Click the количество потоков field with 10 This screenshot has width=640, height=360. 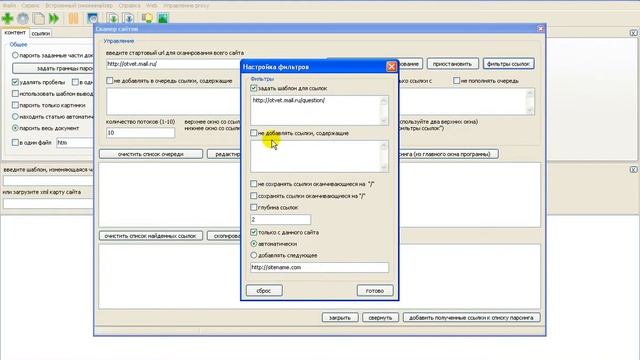[x=140, y=133]
